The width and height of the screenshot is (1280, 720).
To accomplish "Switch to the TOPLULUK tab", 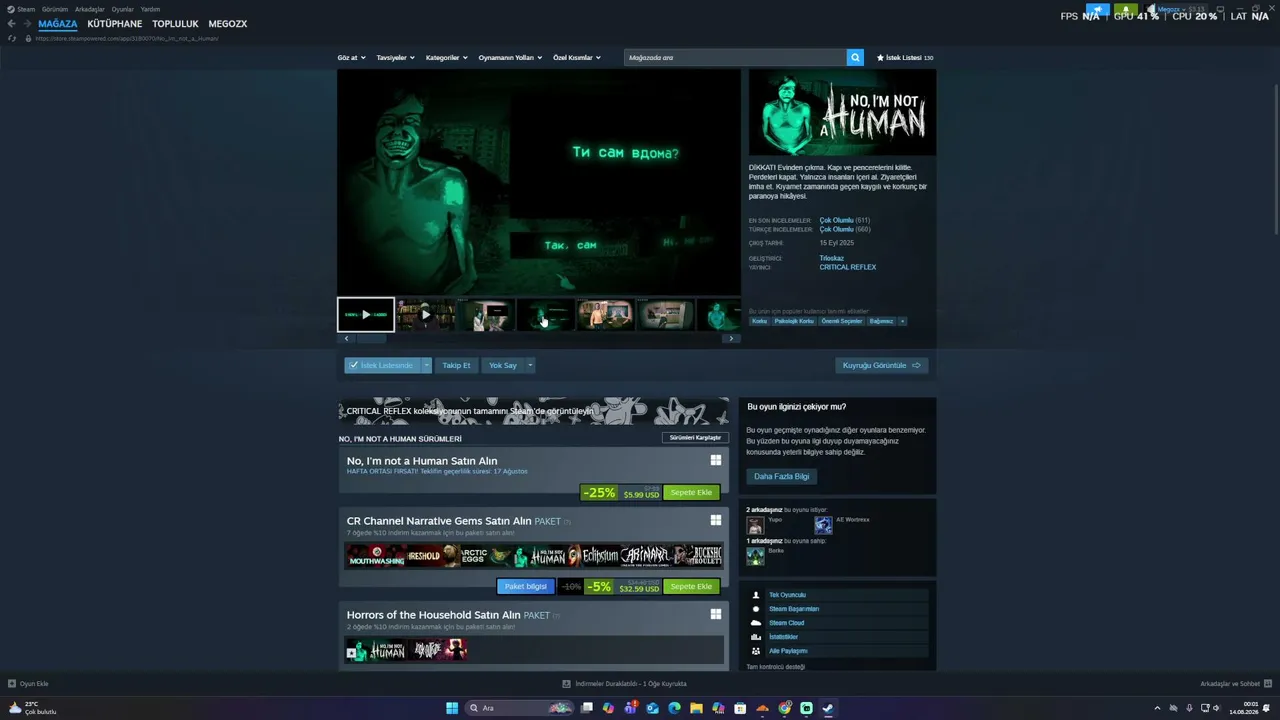I will 175,24.
